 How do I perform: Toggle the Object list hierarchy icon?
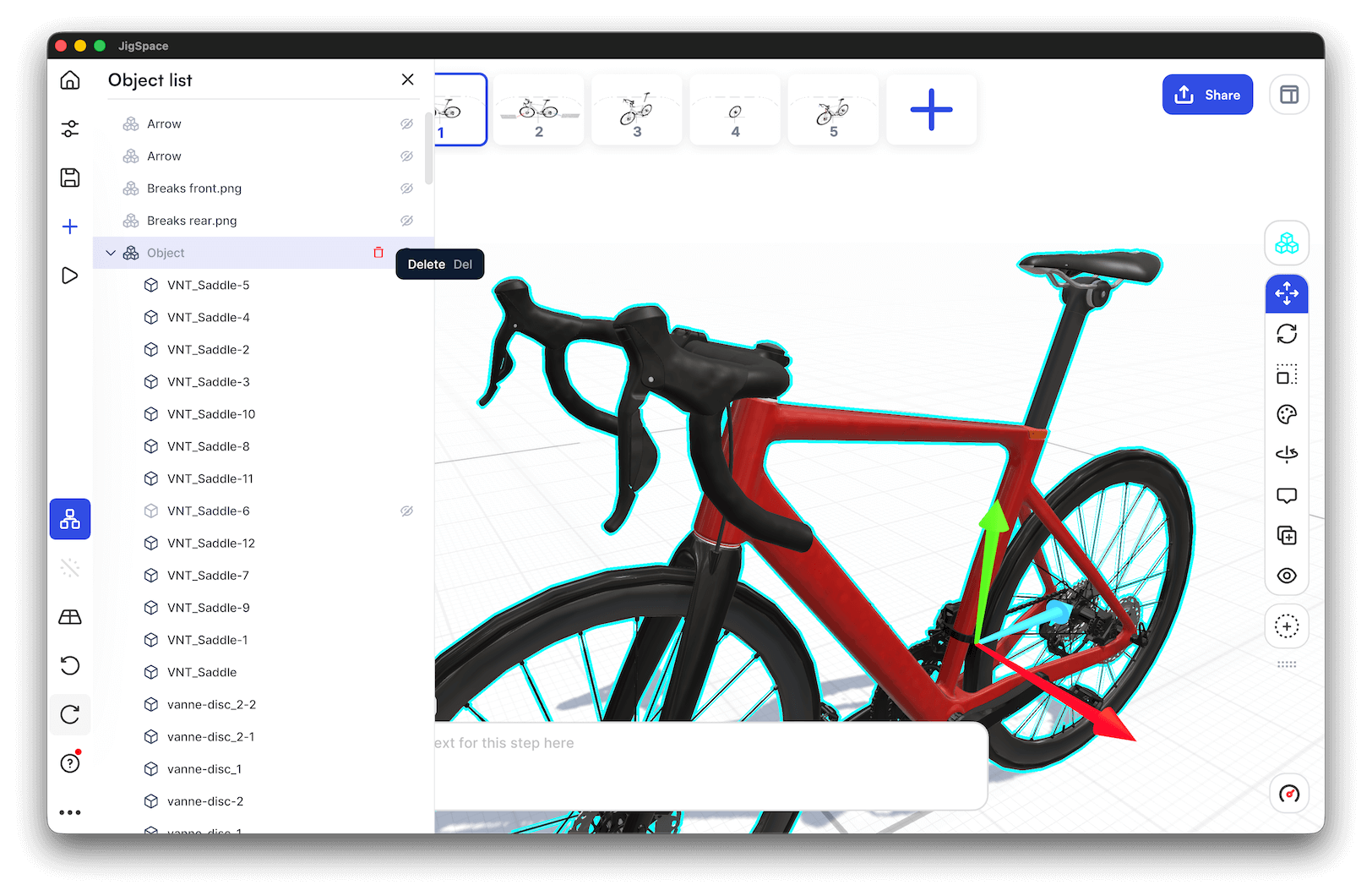click(70, 519)
